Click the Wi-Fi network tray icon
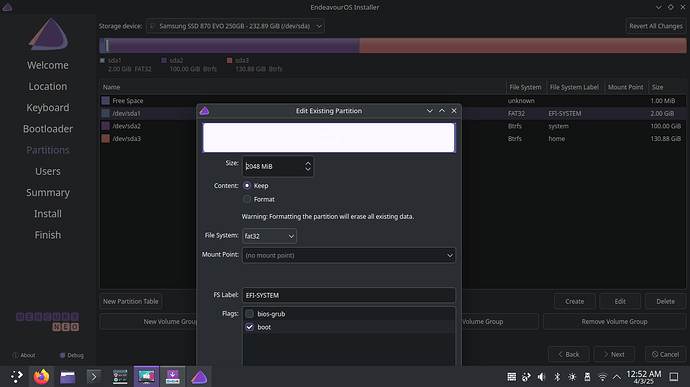Viewport: 690px width, 387px height. [602, 377]
